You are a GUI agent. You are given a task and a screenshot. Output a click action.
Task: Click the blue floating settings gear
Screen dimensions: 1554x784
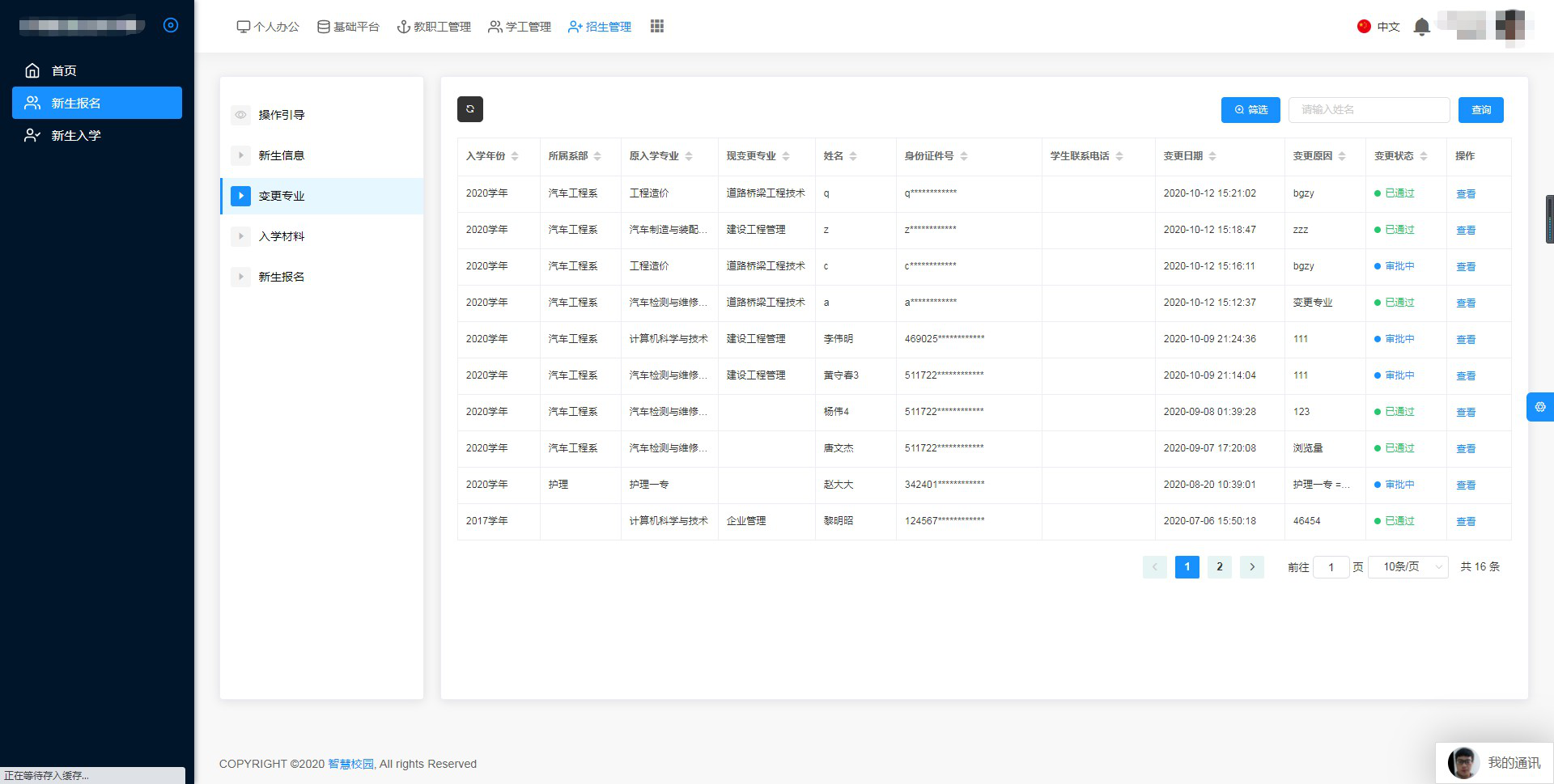coord(1539,407)
